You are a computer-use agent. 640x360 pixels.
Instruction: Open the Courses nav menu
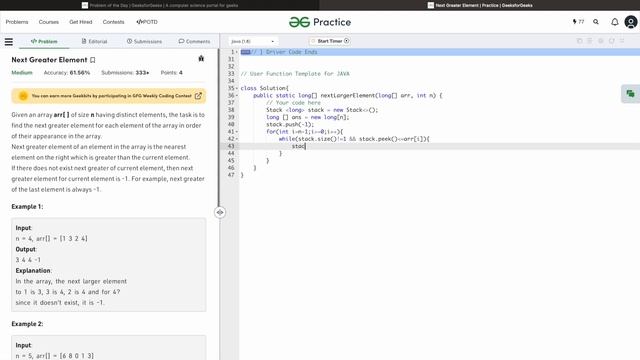pyautogui.click(x=49, y=22)
